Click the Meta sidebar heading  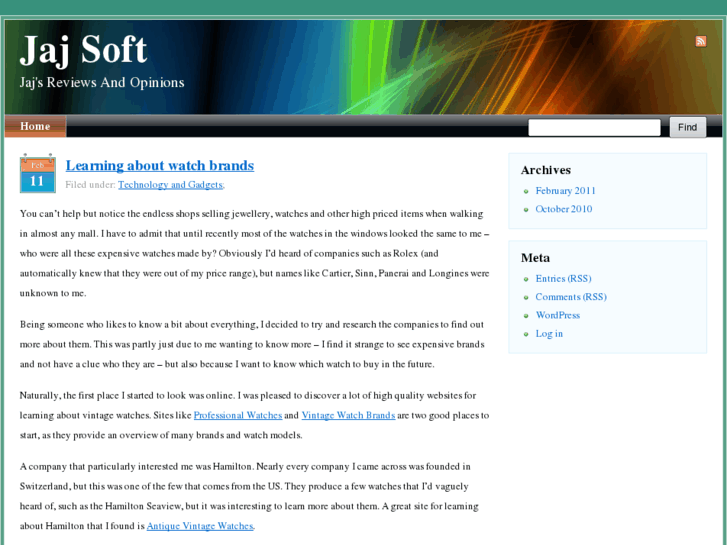(535, 257)
